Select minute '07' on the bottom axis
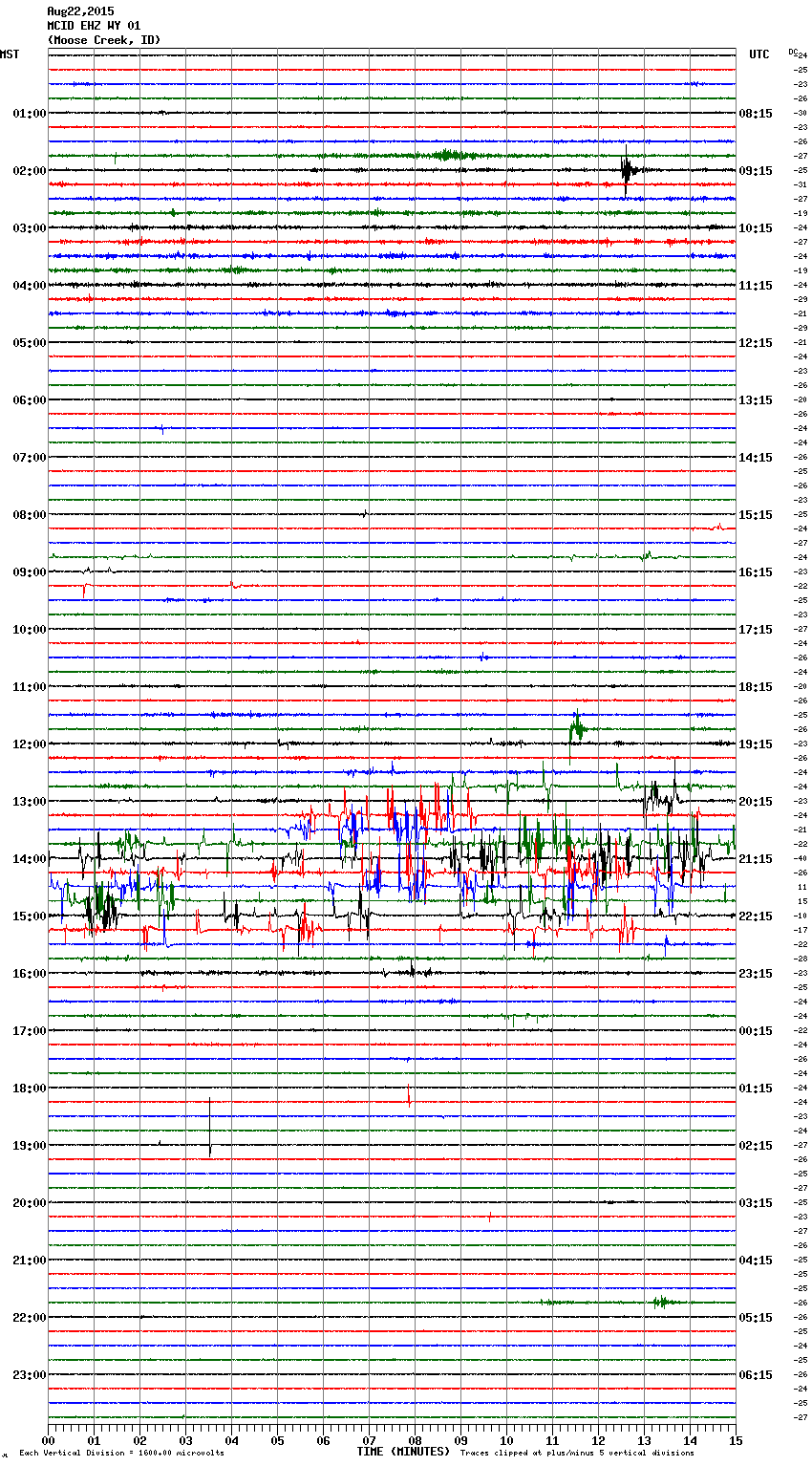 (369, 1440)
